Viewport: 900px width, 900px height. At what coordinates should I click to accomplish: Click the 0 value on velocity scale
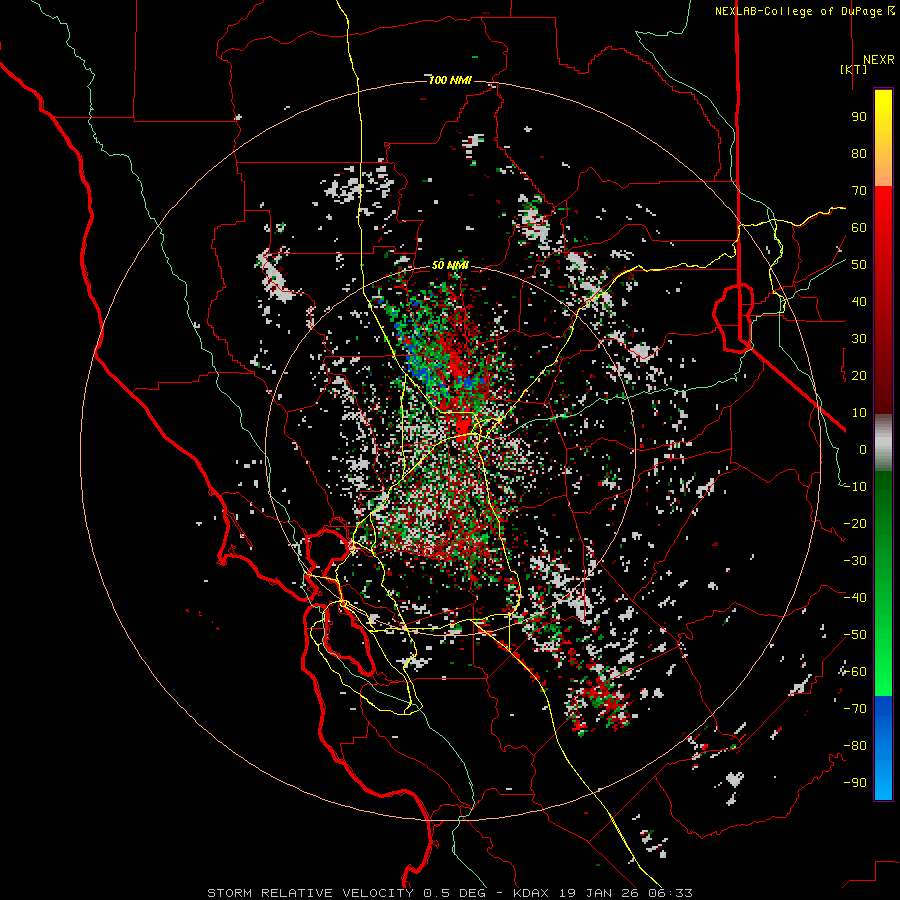coord(863,449)
